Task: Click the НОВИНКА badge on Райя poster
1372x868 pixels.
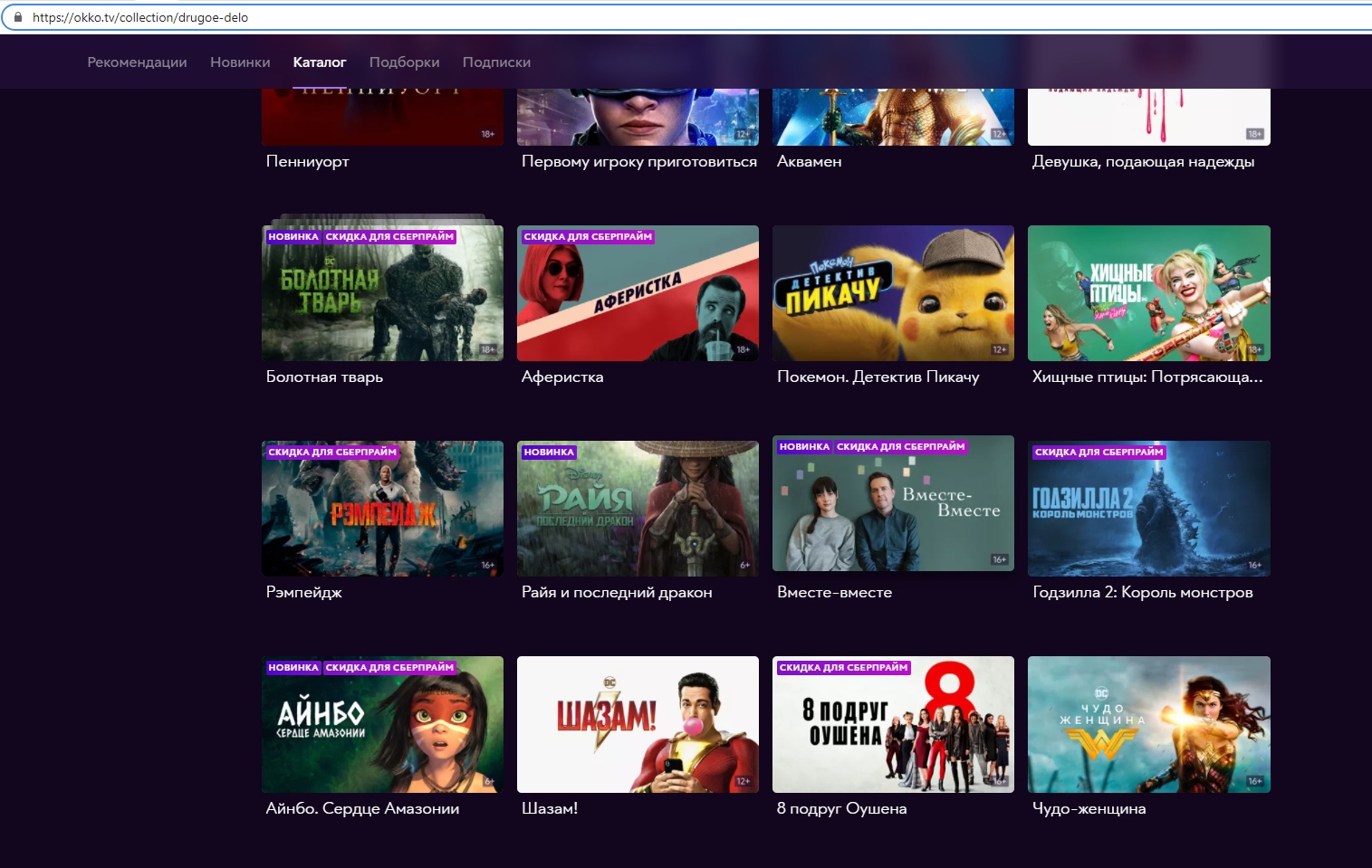Action: coord(549,452)
